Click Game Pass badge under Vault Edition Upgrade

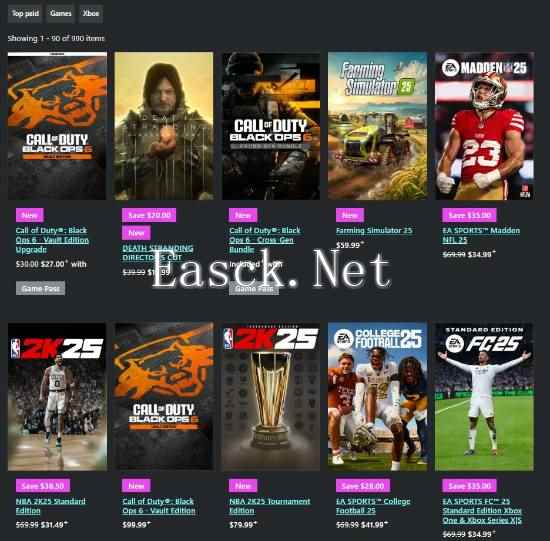click(40, 288)
